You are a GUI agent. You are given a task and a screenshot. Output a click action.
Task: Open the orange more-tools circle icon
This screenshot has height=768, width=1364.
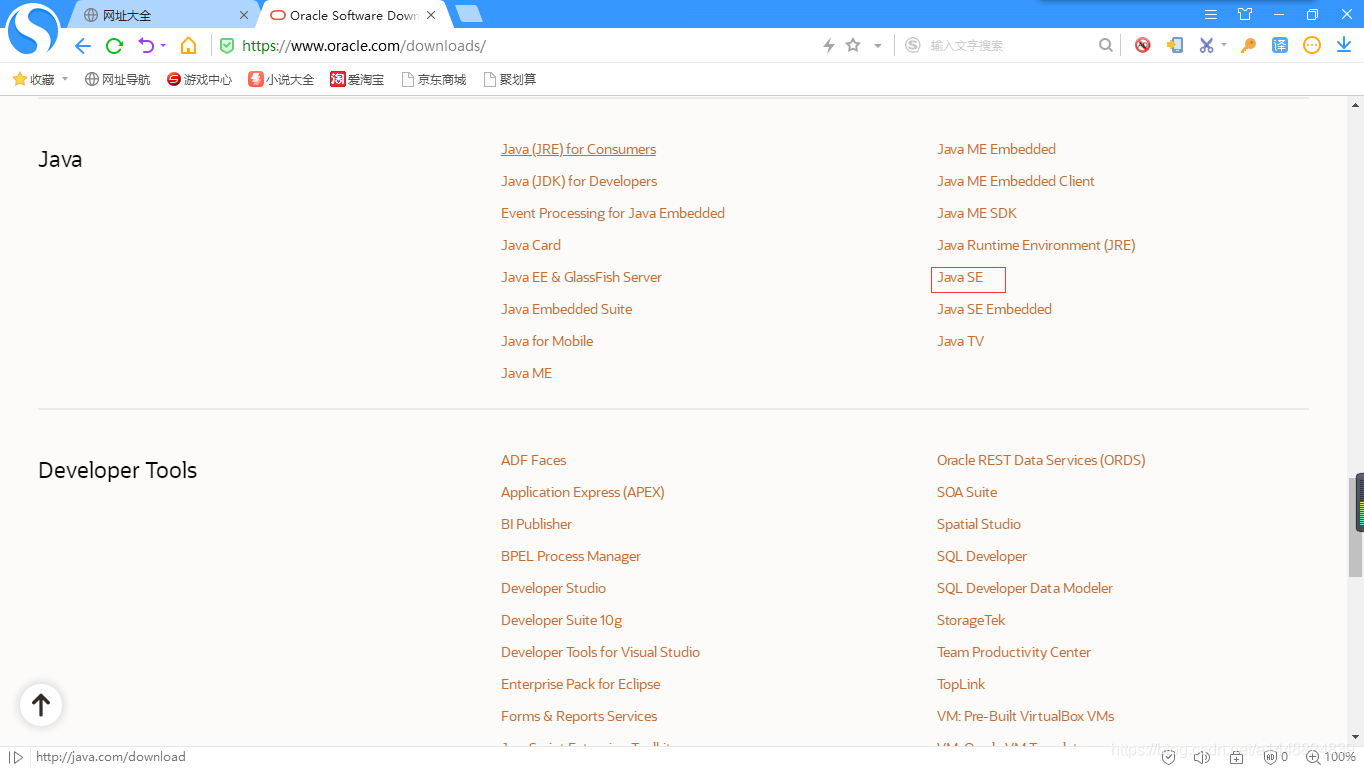click(x=1312, y=45)
